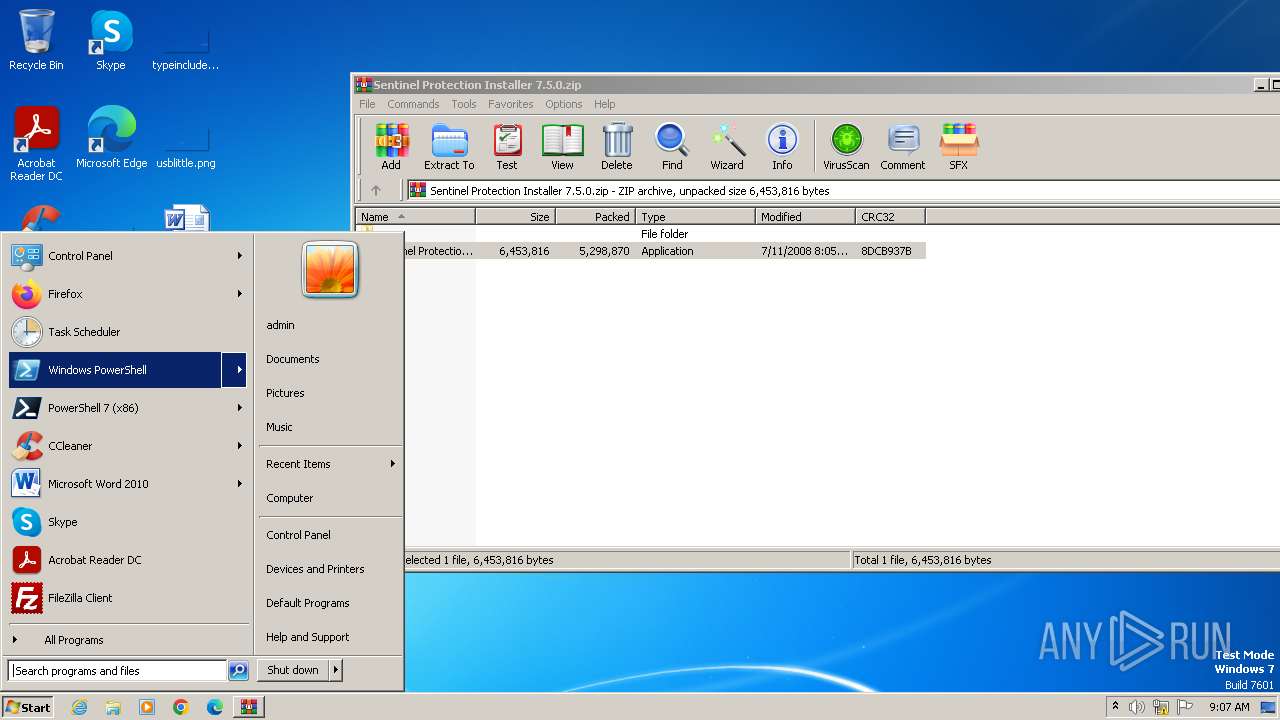Select the Application file row in archive

pyautogui.click(x=665, y=251)
